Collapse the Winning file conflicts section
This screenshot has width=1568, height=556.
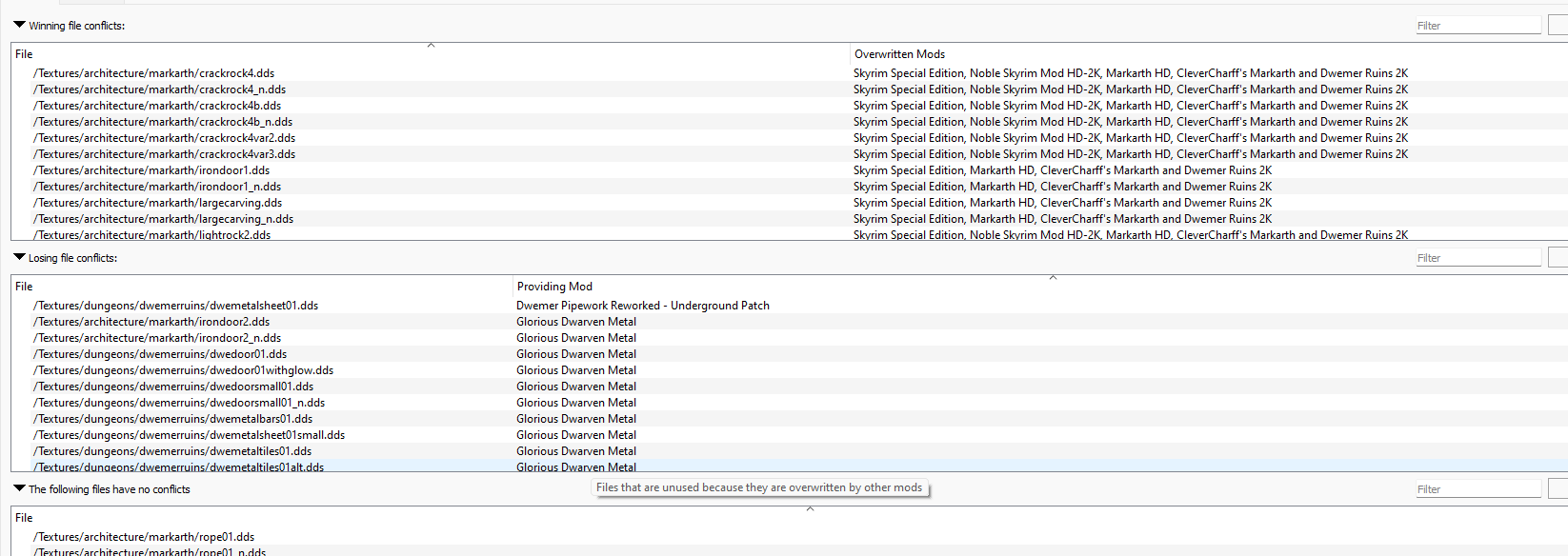tap(19, 25)
